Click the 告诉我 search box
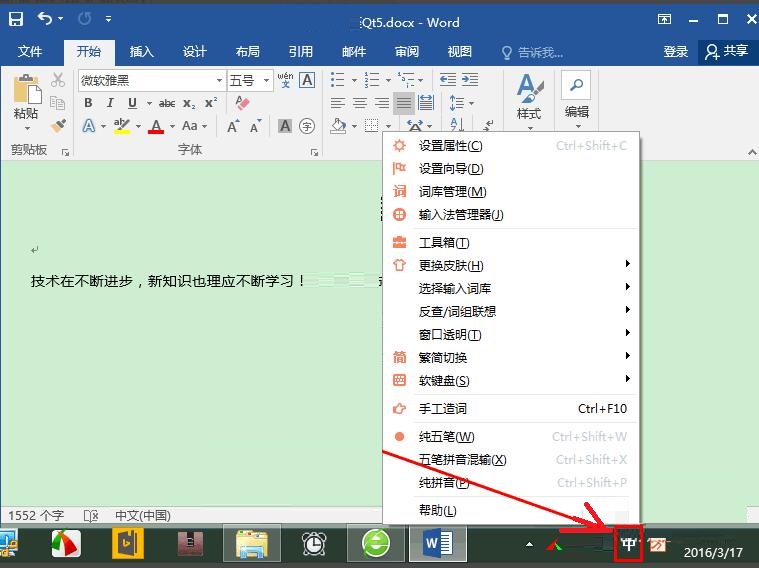The height and width of the screenshot is (568, 759). (532, 52)
